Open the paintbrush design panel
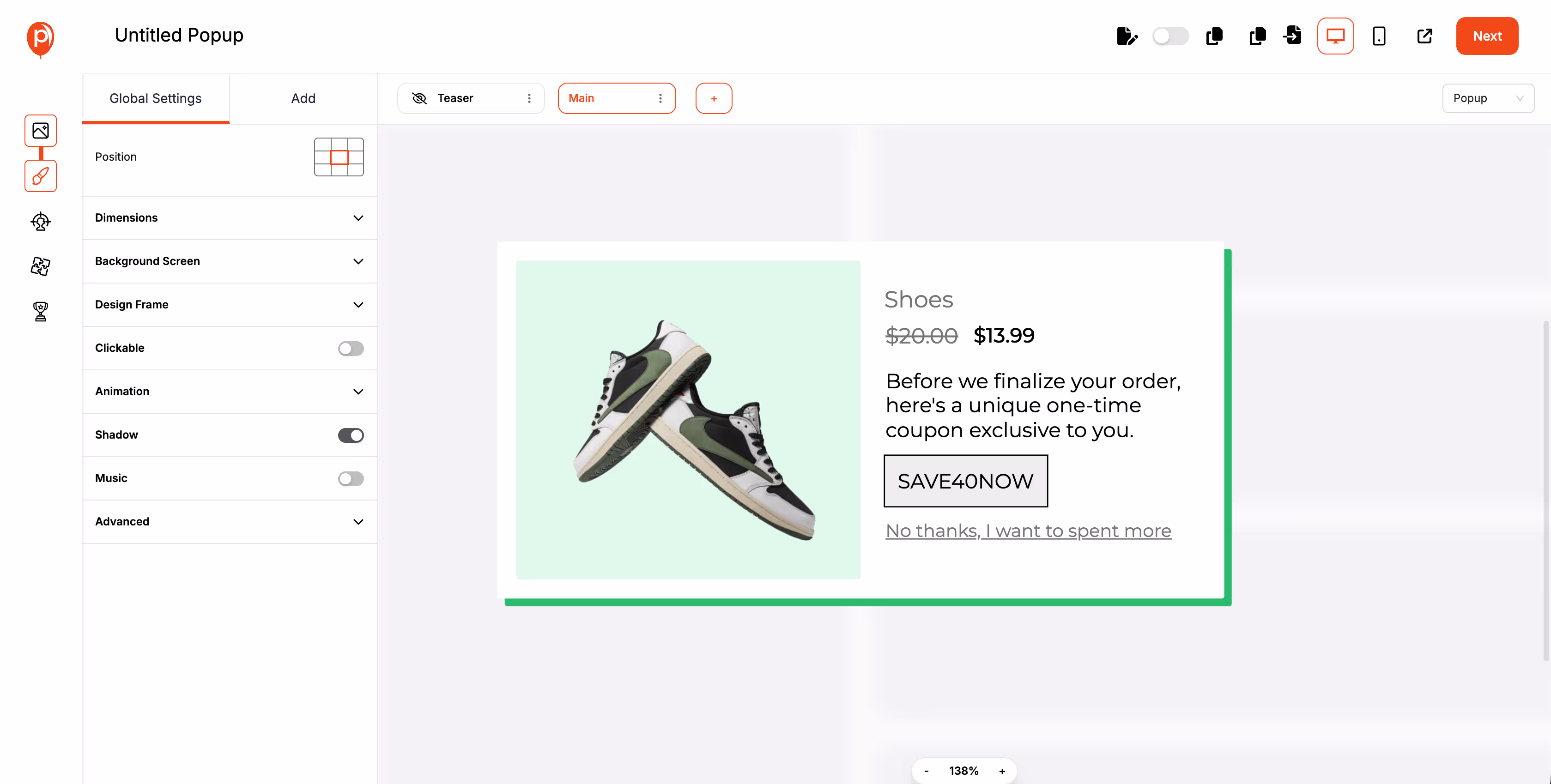 click(x=40, y=176)
